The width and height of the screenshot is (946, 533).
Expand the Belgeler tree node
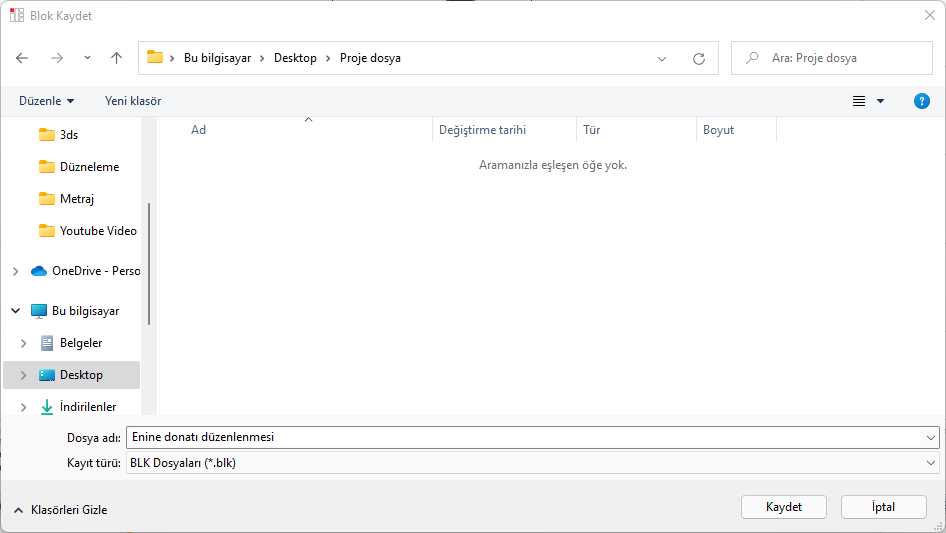24,343
